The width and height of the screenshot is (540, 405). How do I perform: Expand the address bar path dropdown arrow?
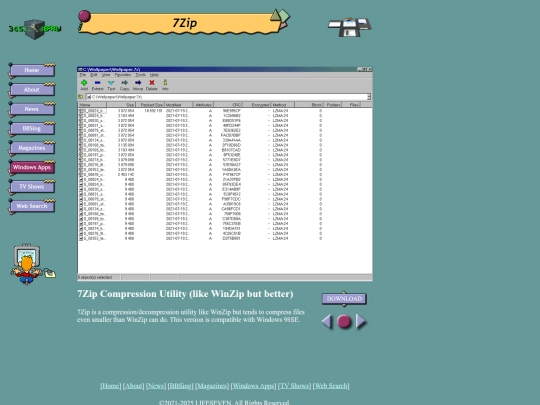[x=369, y=97]
